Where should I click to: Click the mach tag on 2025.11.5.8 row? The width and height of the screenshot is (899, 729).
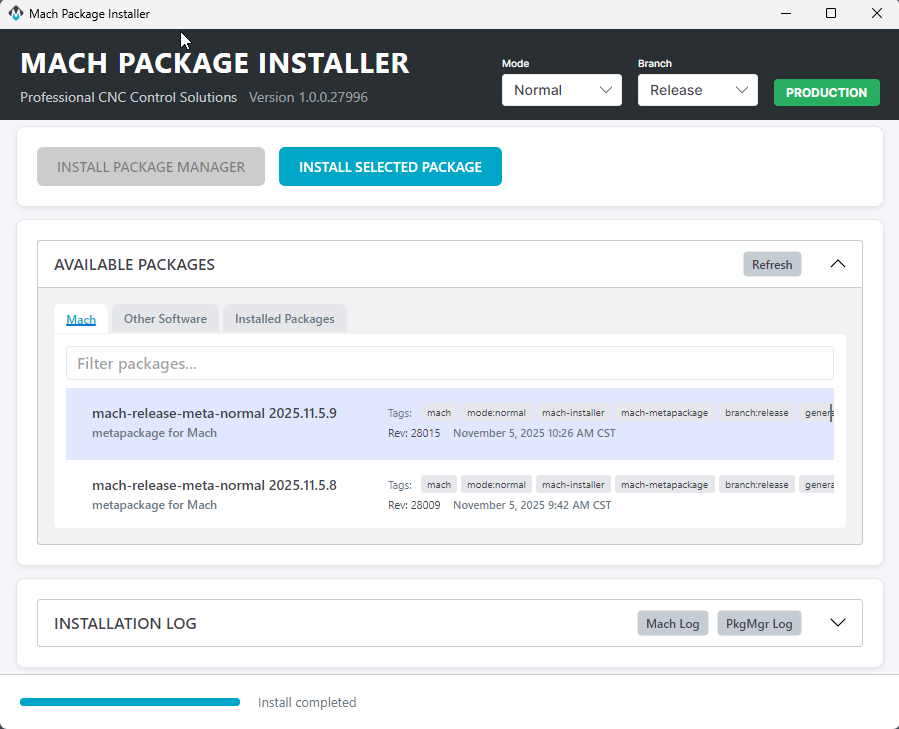(439, 485)
